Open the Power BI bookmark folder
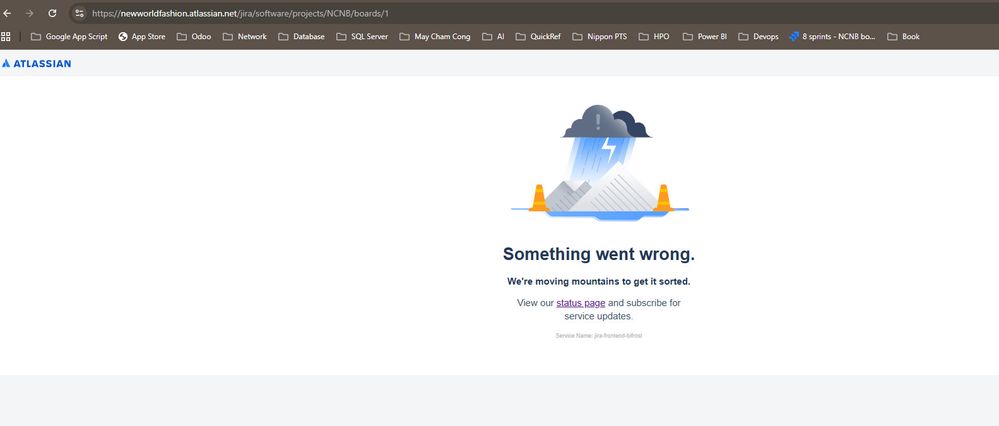This screenshot has height=426, width=999. (x=705, y=36)
